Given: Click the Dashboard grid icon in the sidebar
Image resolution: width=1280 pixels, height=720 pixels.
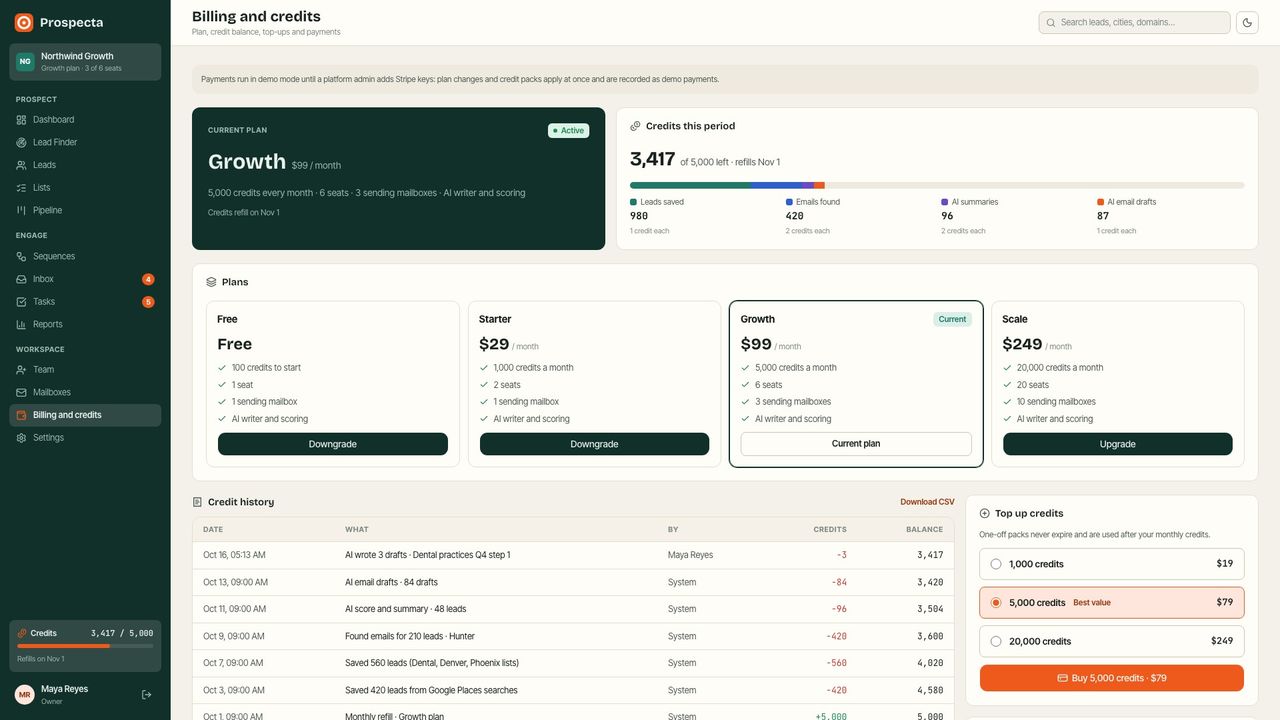Looking at the screenshot, I should [22, 120].
